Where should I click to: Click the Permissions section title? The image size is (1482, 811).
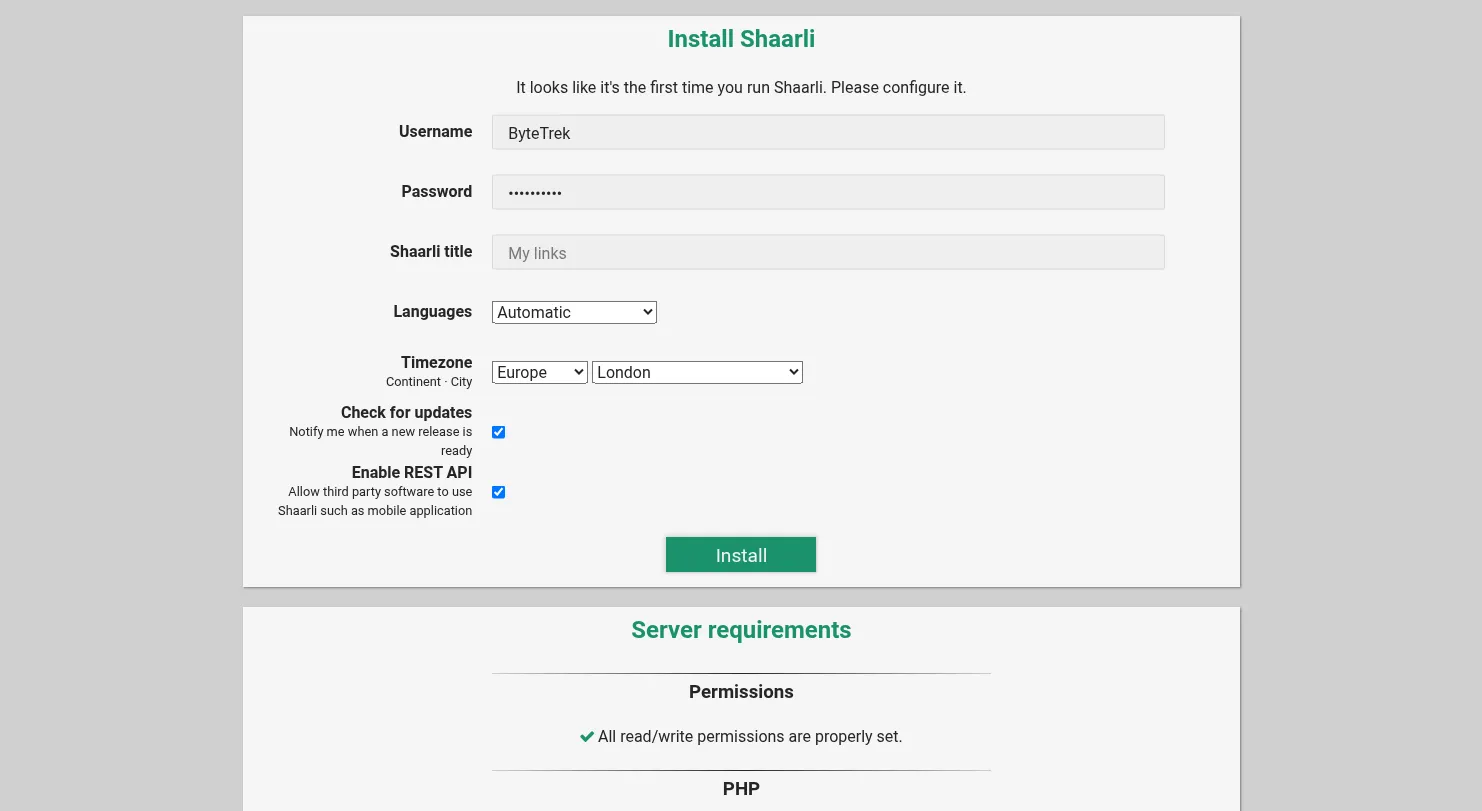coord(741,691)
